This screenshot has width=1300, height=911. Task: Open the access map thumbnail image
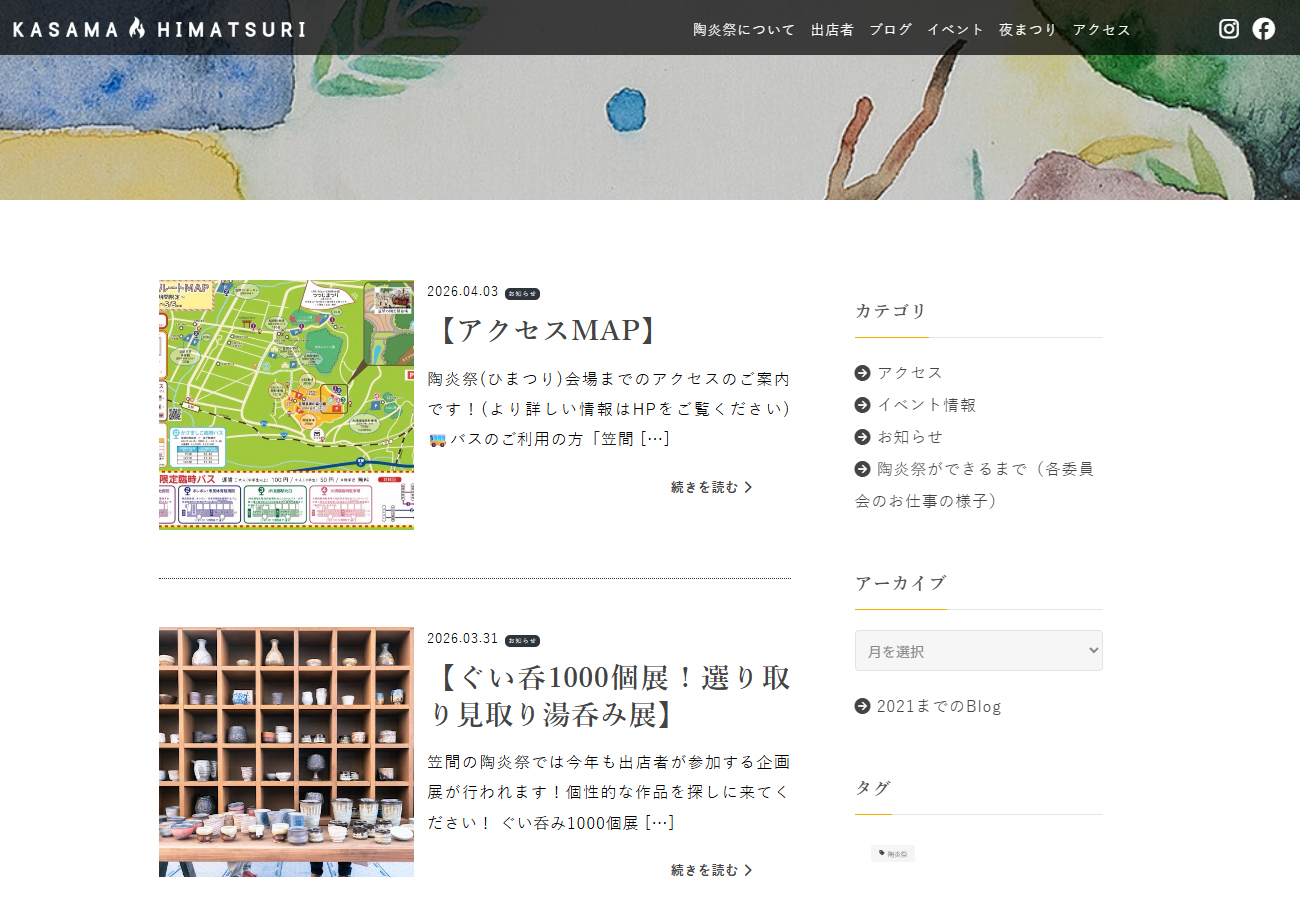click(286, 404)
